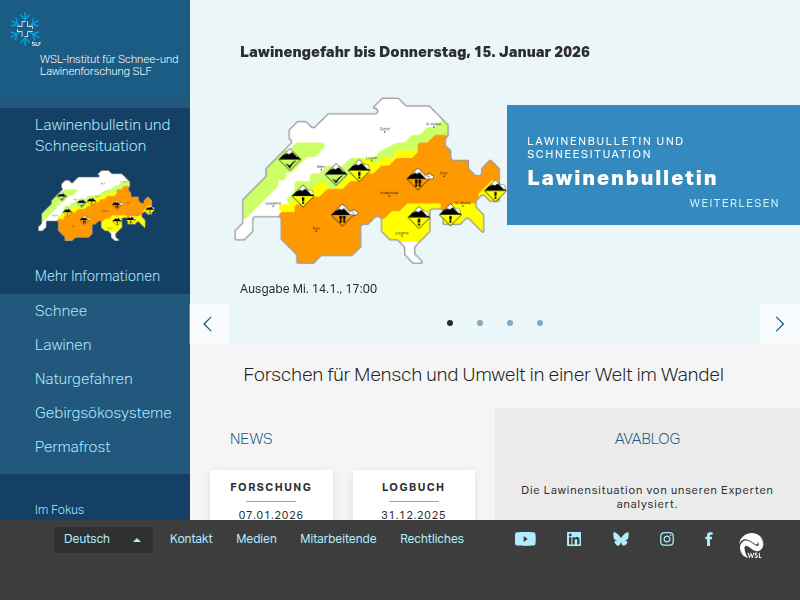Select the second carousel dot

coord(480,323)
